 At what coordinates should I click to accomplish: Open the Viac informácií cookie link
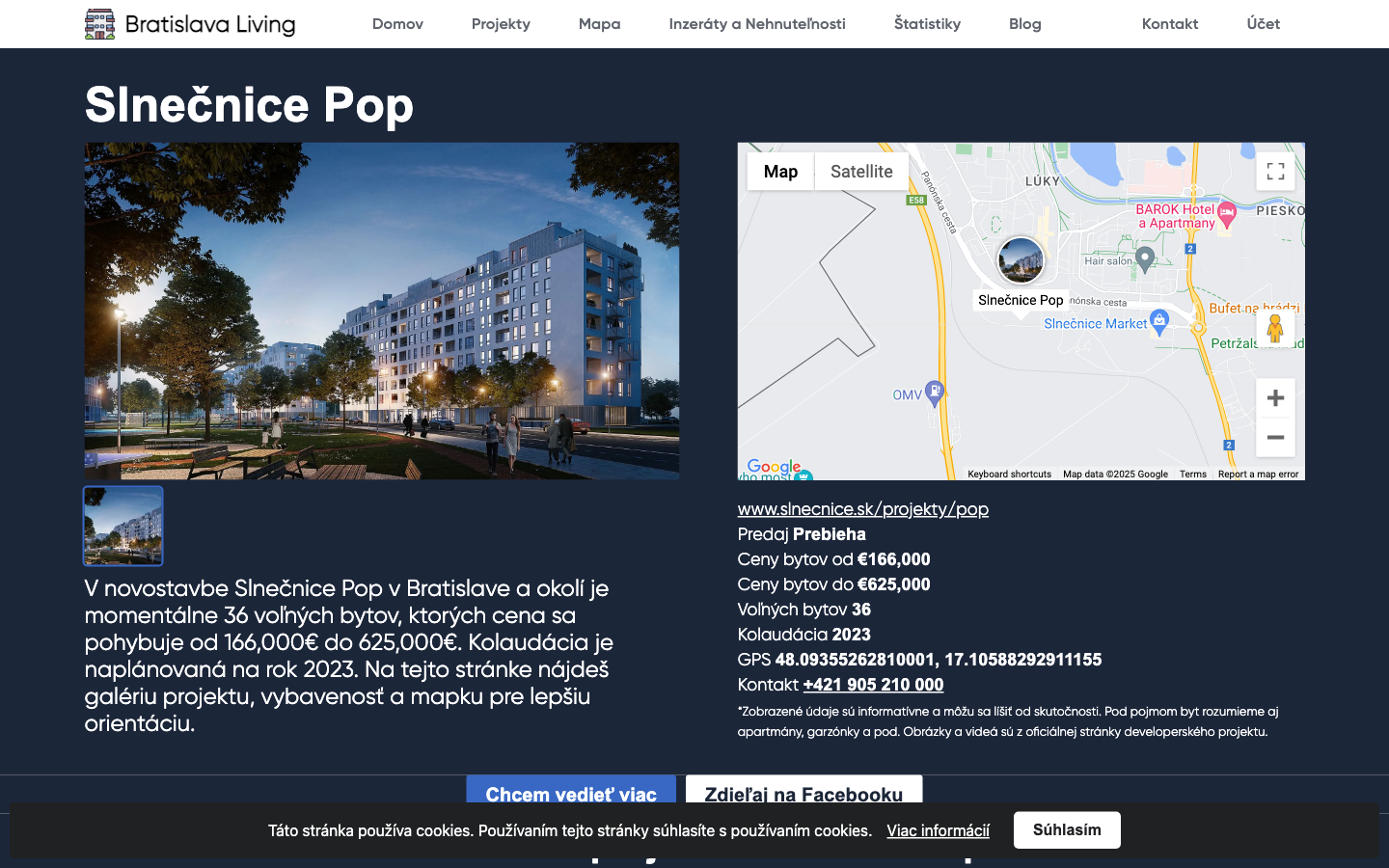click(938, 829)
